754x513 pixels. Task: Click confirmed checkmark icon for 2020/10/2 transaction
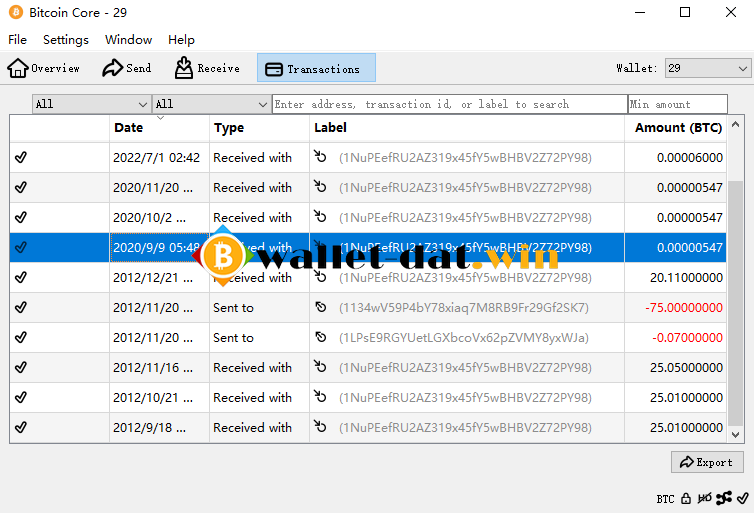point(21,217)
